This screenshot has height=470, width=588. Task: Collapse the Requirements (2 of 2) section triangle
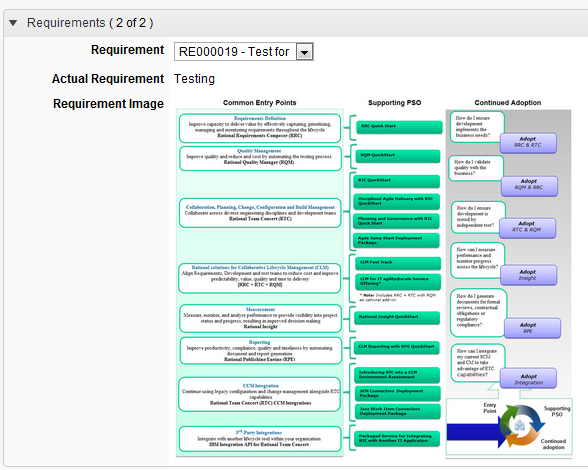point(13,23)
